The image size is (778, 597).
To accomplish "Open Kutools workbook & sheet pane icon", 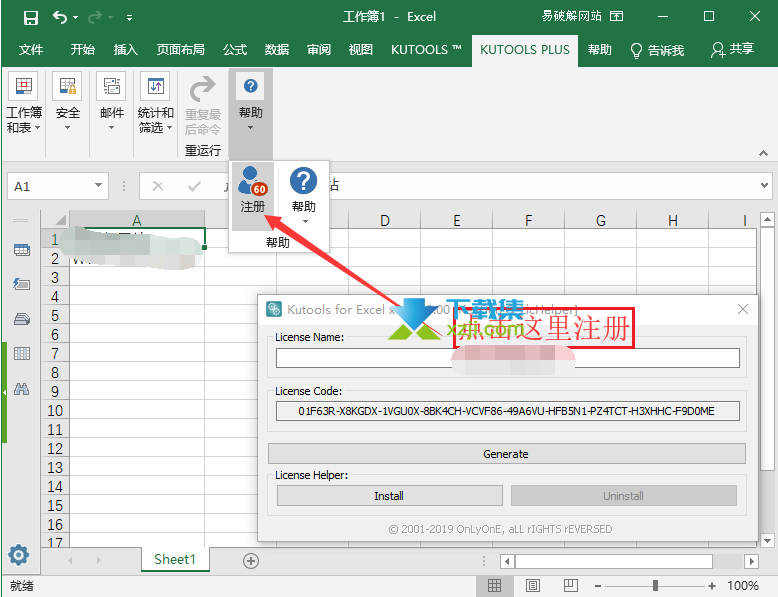I will click(x=22, y=250).
